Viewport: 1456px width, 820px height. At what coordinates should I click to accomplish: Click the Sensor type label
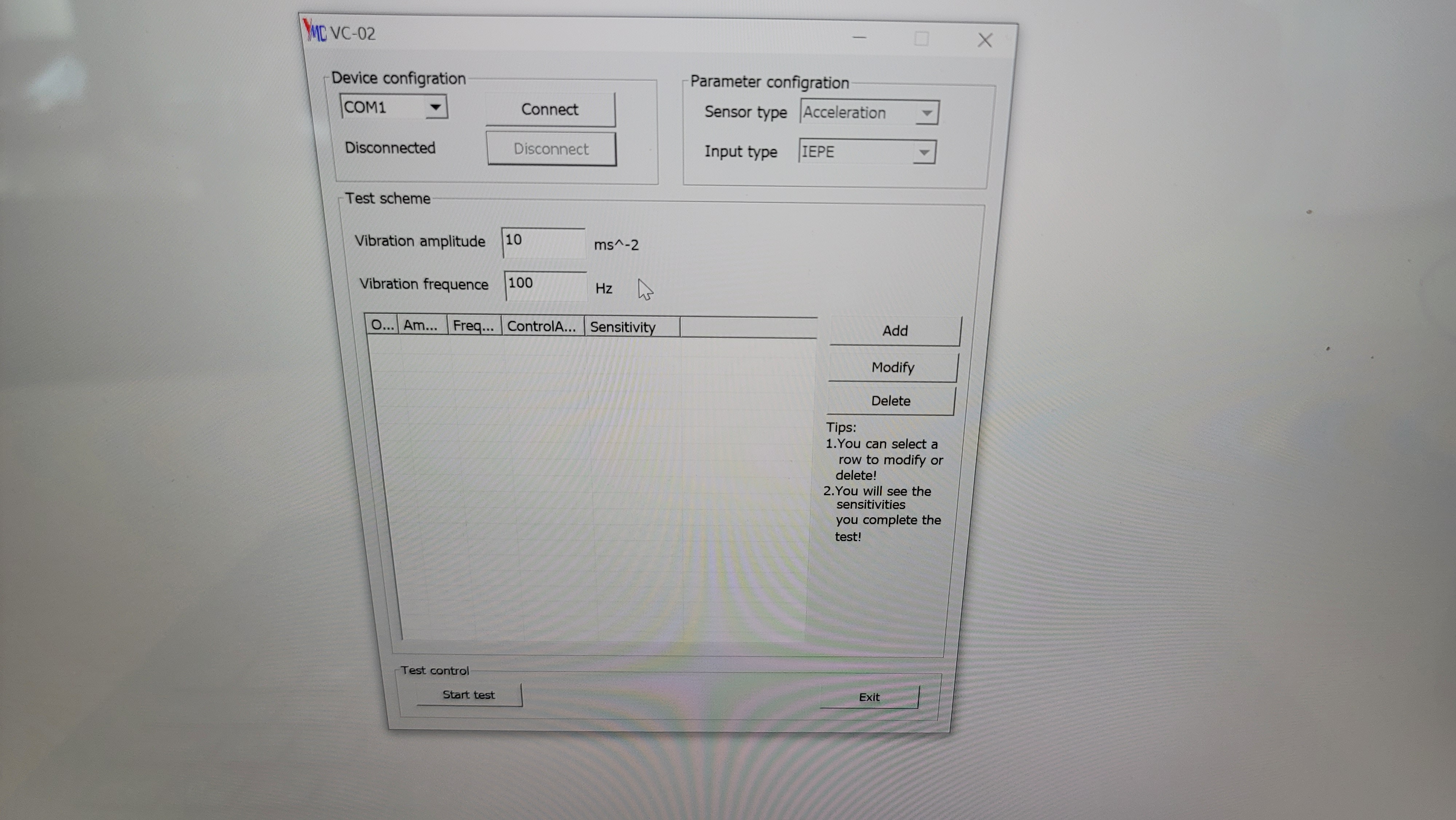(745, 113)
